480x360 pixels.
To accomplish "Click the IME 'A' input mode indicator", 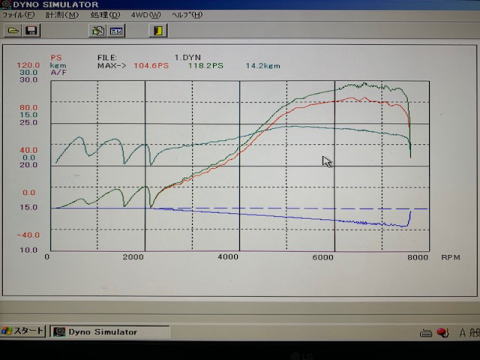I will coord(463,332).
